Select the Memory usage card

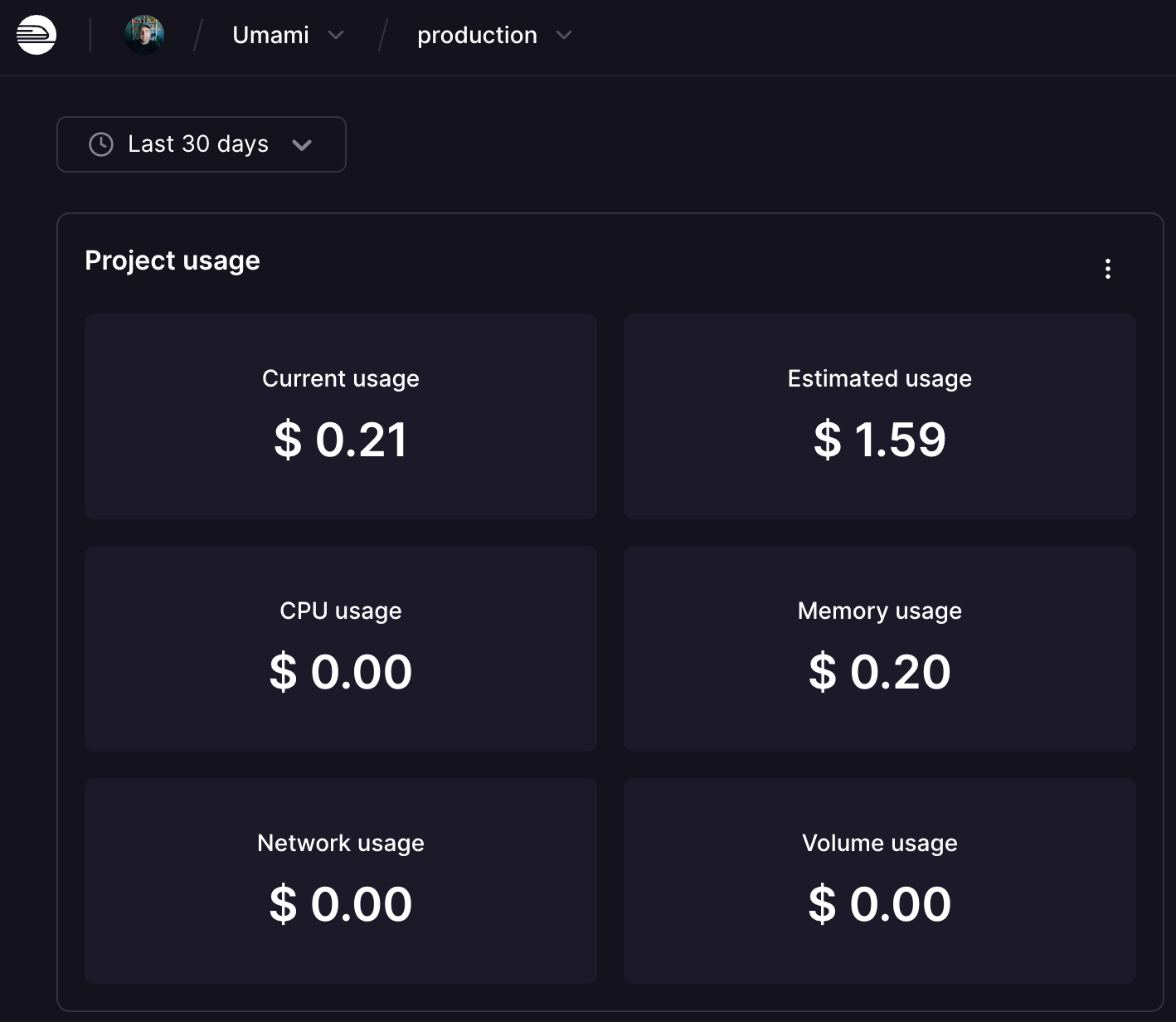[x=879, y=648]
